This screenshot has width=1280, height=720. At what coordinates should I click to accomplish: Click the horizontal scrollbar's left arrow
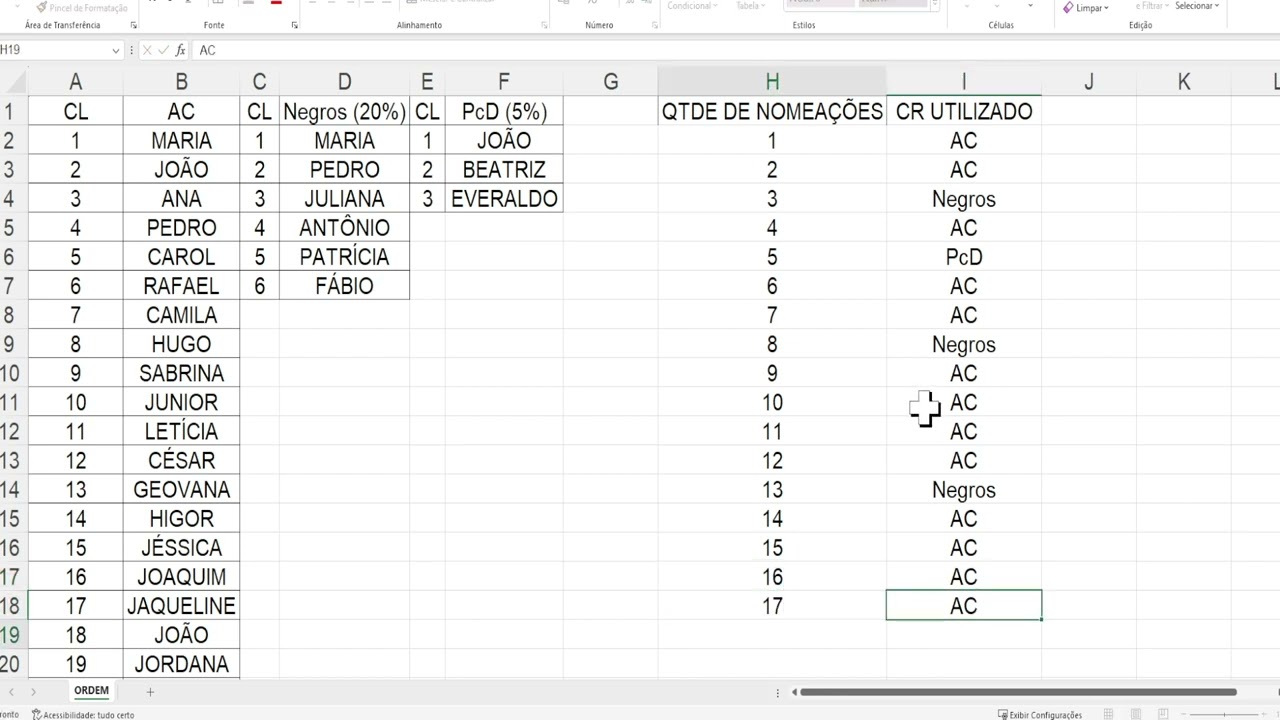[794, 692]
